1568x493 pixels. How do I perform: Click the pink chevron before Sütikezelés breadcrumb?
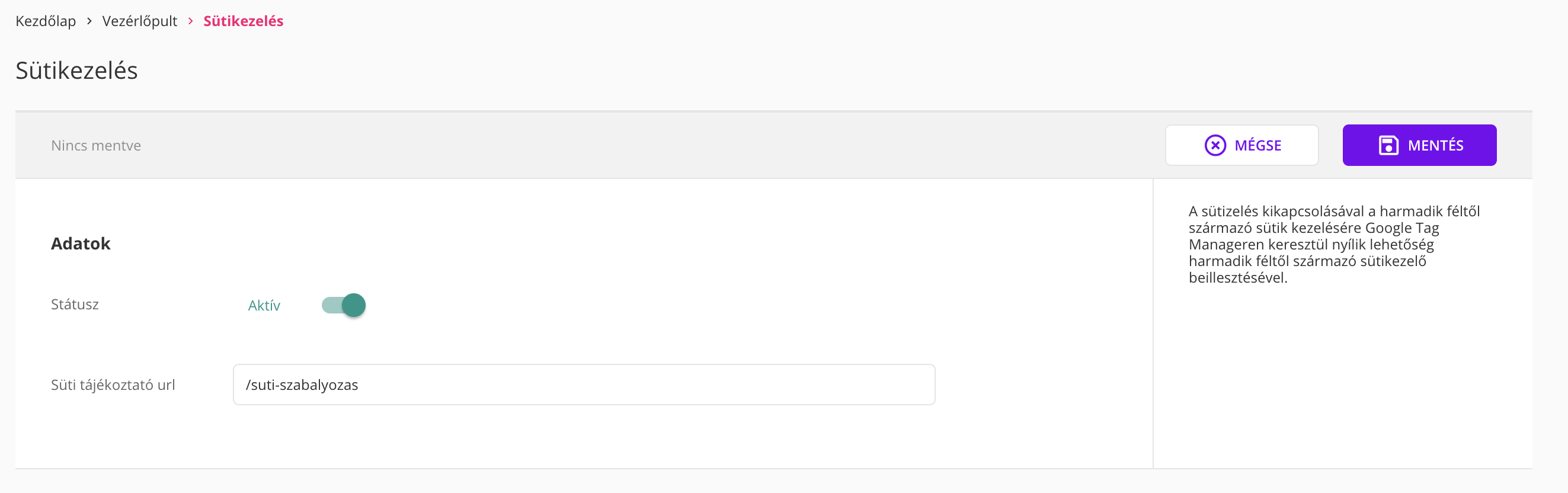click(191, 21)
